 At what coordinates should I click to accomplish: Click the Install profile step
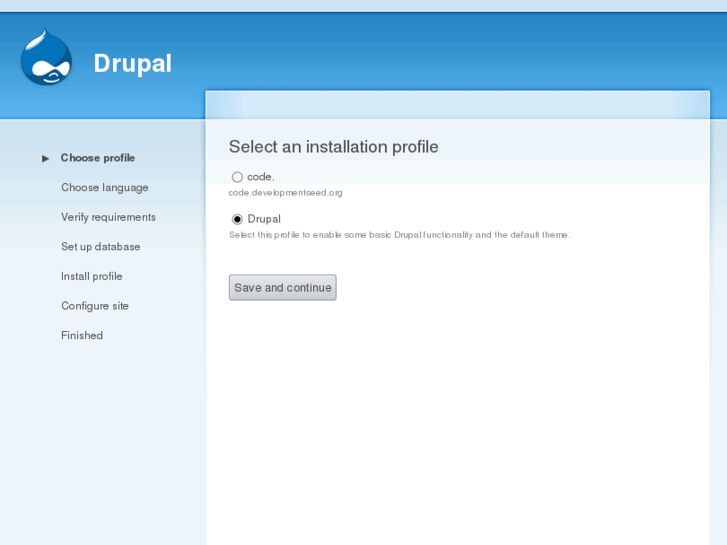click(x=92, y=276)
